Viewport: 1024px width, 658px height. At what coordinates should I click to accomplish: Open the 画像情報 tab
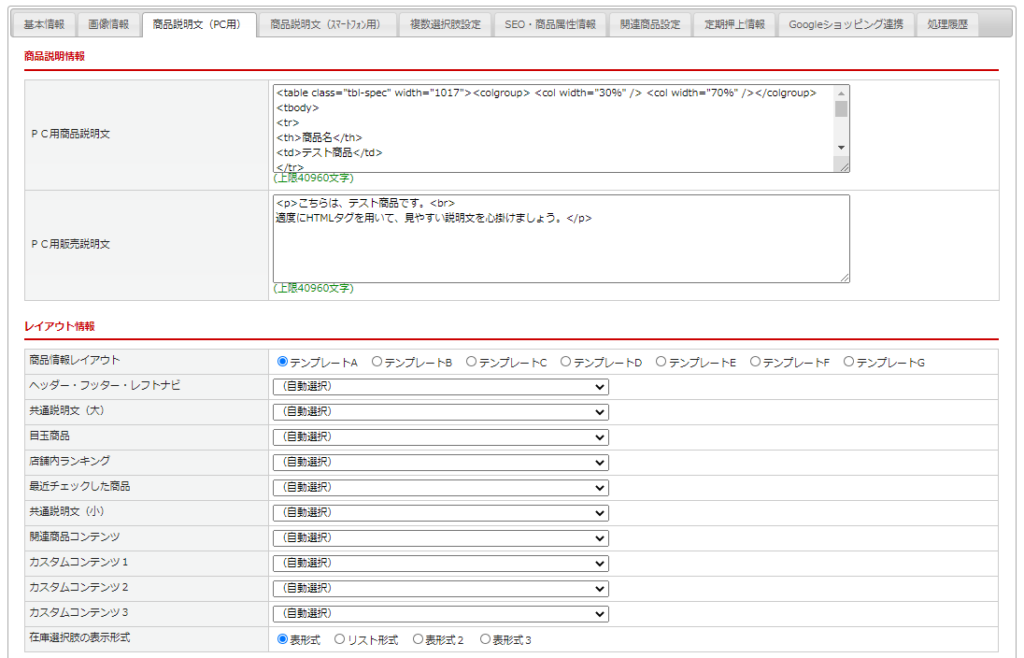[108, 24]
